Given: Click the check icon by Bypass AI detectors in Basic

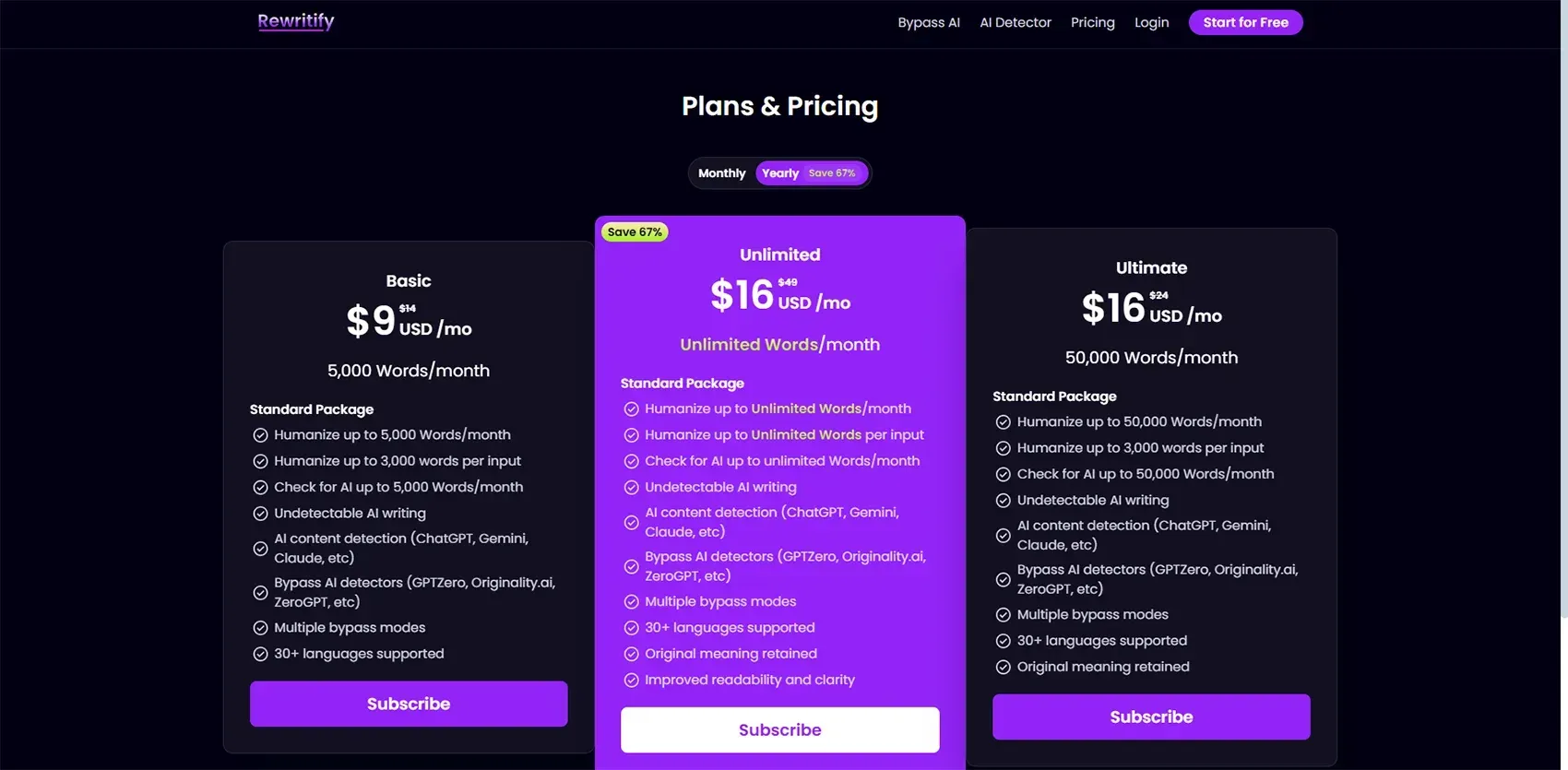Looking at the screenshot, I should 259,591.
